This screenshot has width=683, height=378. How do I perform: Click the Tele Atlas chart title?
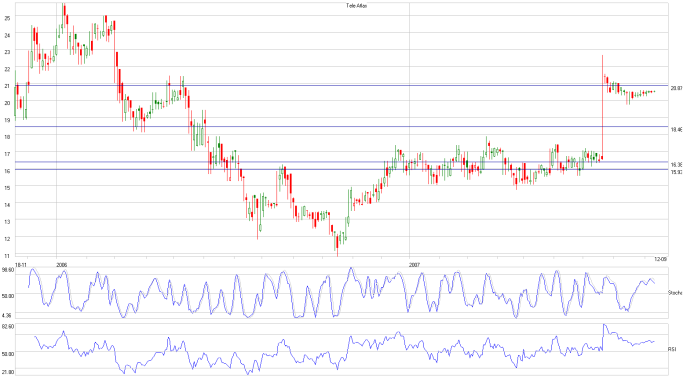(x=356, y=6)
